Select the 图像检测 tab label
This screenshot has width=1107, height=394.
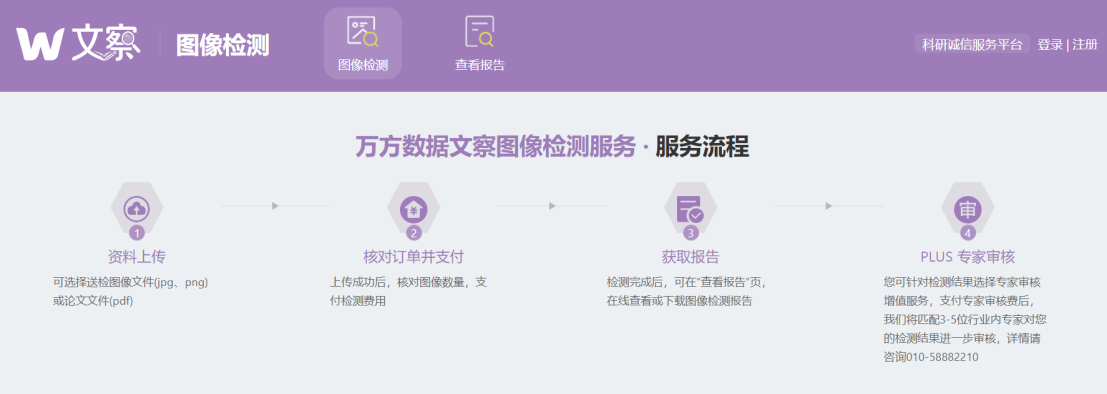363,65
